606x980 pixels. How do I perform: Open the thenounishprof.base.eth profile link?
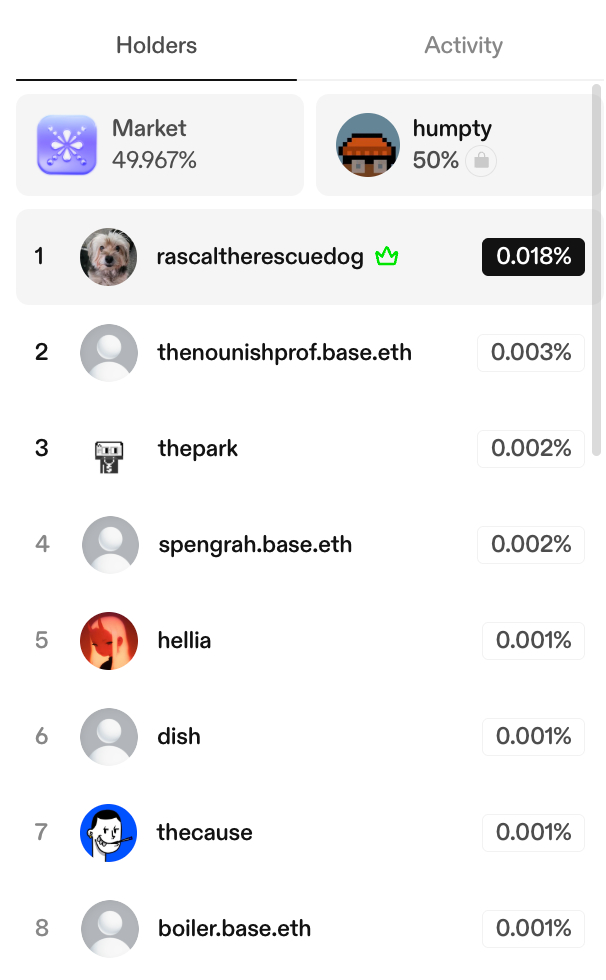click(284, 353)
